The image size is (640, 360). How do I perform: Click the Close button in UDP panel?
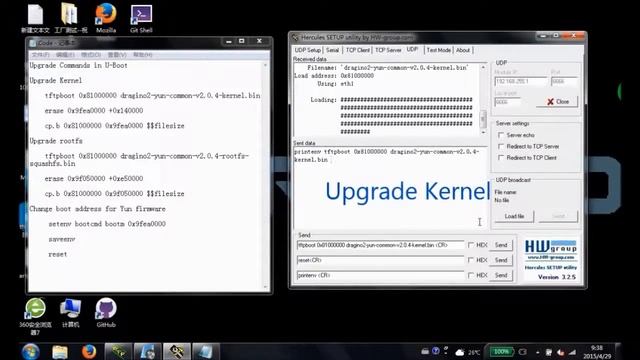557,102
